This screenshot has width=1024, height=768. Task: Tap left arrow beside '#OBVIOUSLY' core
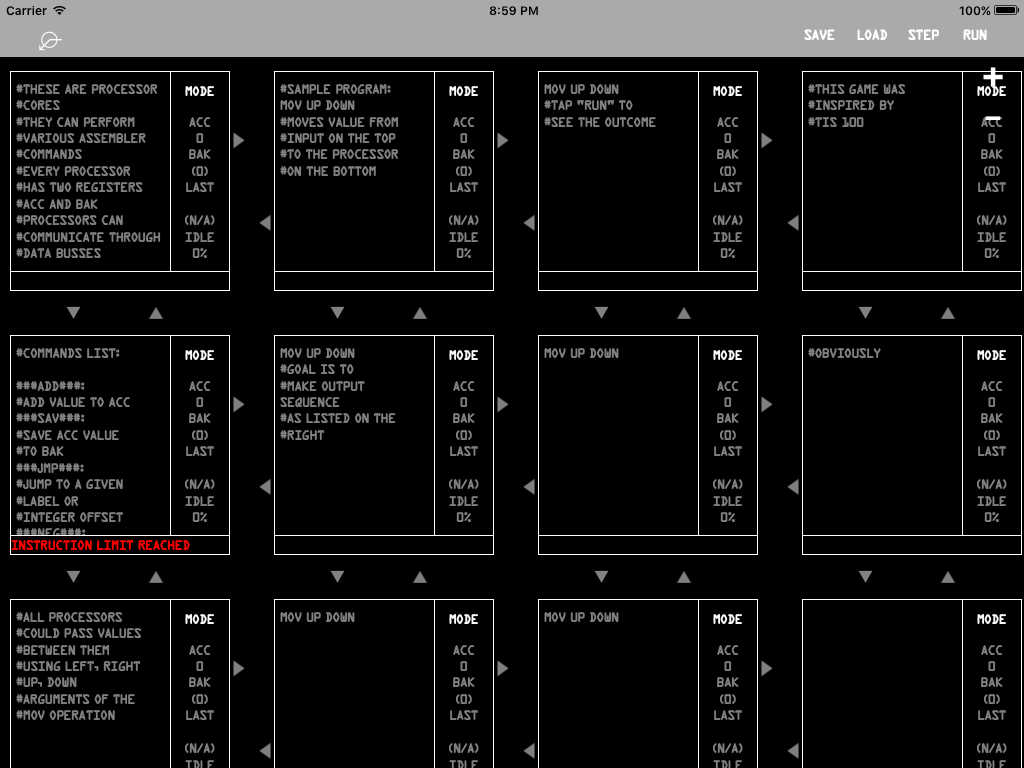pyautogui.click(x=793, y=487)
